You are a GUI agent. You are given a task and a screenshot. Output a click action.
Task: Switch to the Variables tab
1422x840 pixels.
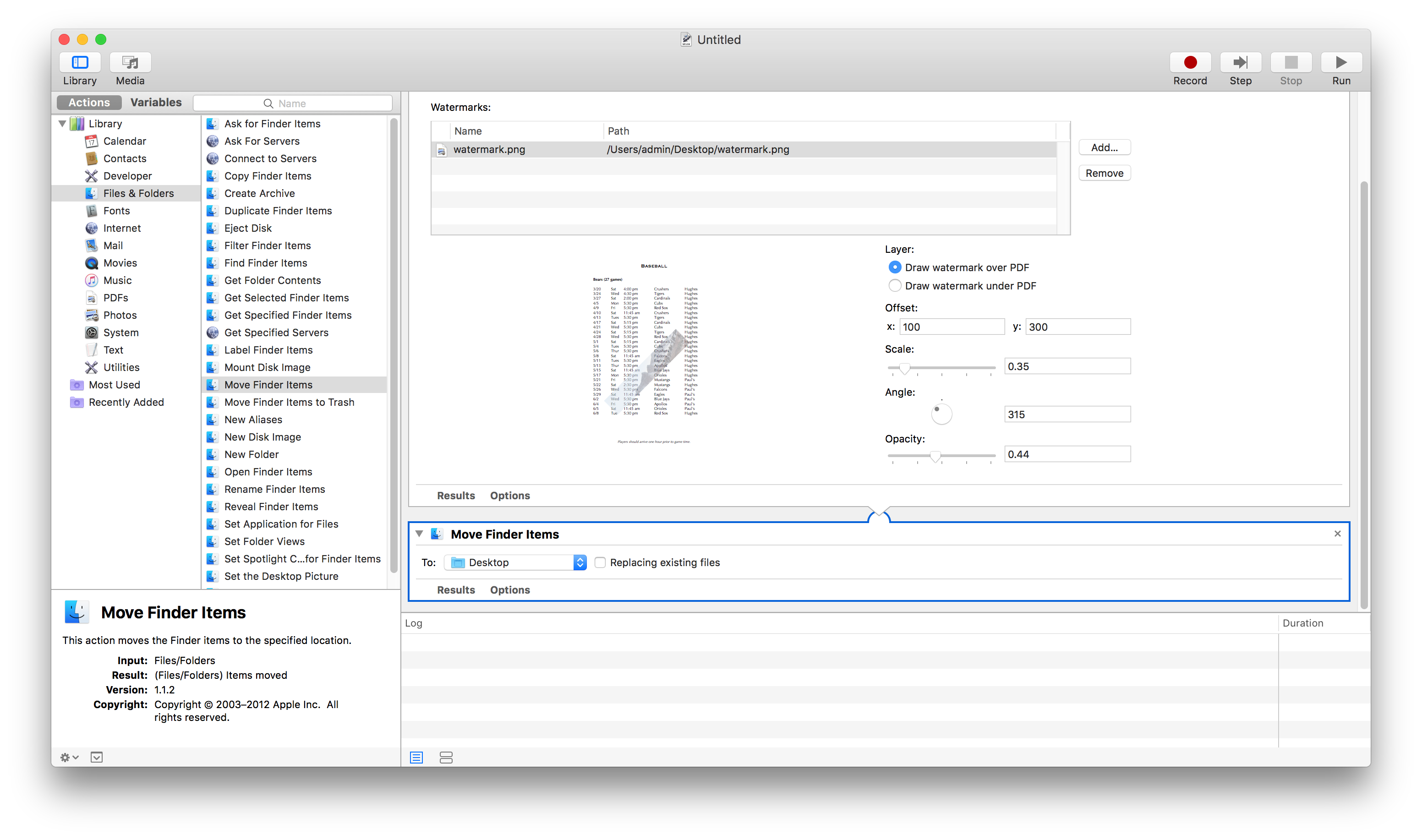pos(156,103)
